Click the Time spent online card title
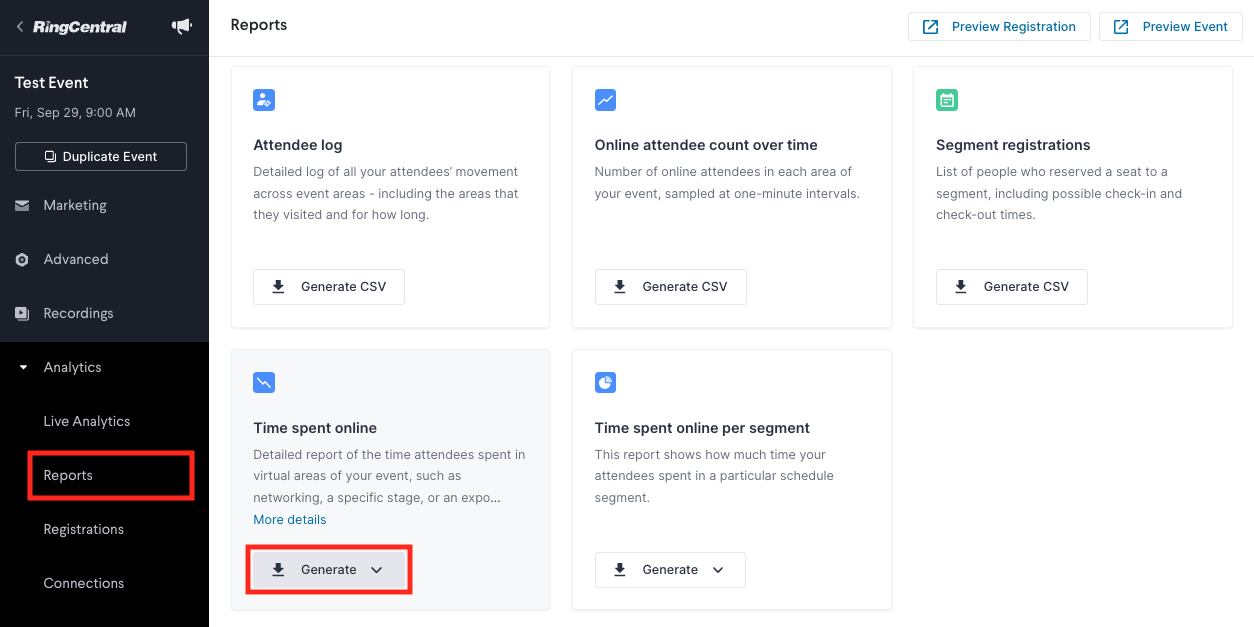Viewport: 1254px width, 627px height. pyautogui.click(x=315, y=428)
